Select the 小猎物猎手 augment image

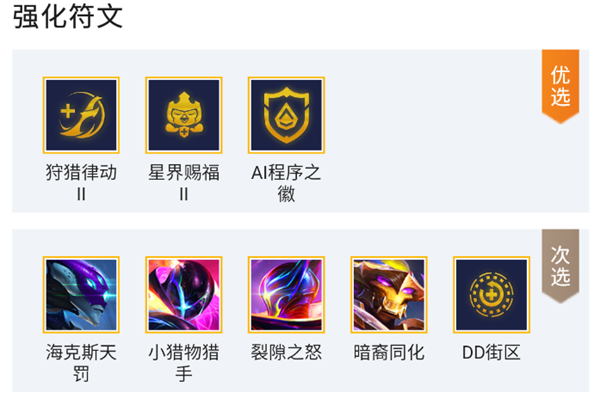click(184, 295)
